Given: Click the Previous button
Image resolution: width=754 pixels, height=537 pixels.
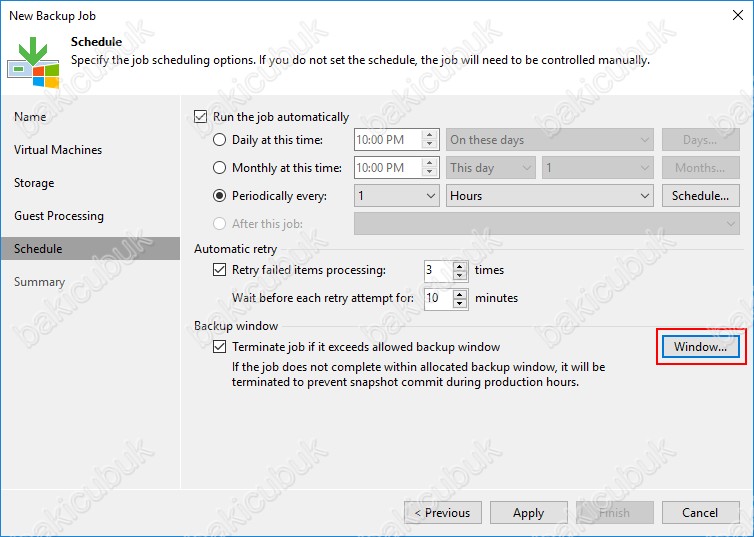Looking at the screenshot, I should click(x=443, y=512).
